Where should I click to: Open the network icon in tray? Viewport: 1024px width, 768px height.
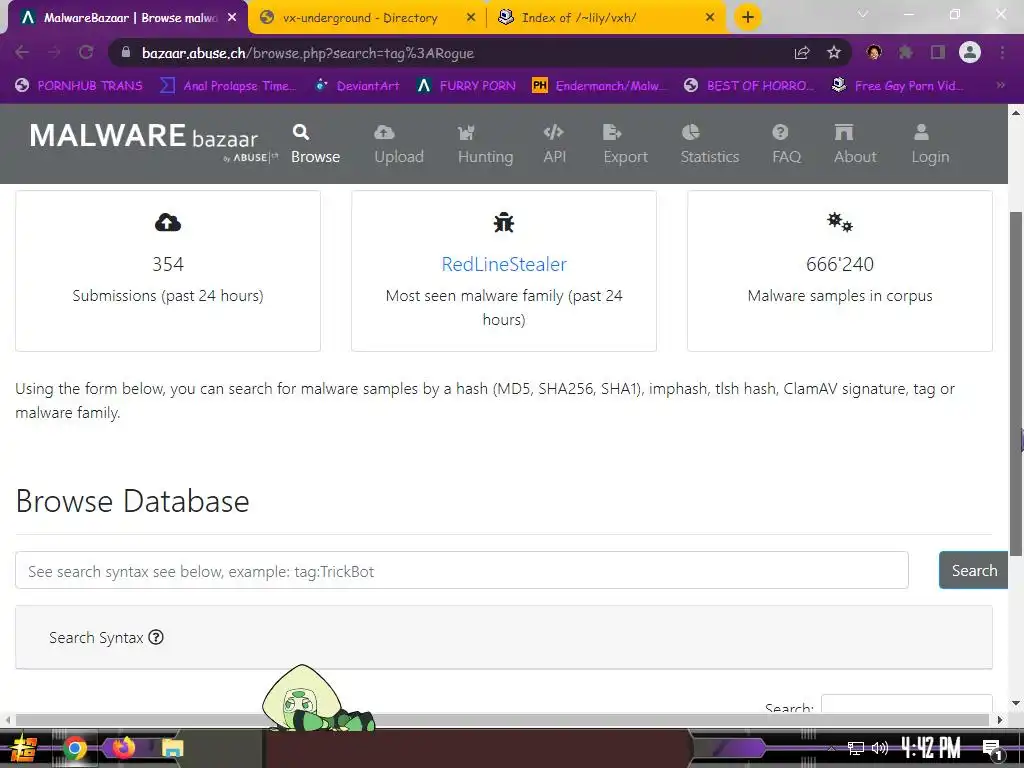tap(856, 748)
